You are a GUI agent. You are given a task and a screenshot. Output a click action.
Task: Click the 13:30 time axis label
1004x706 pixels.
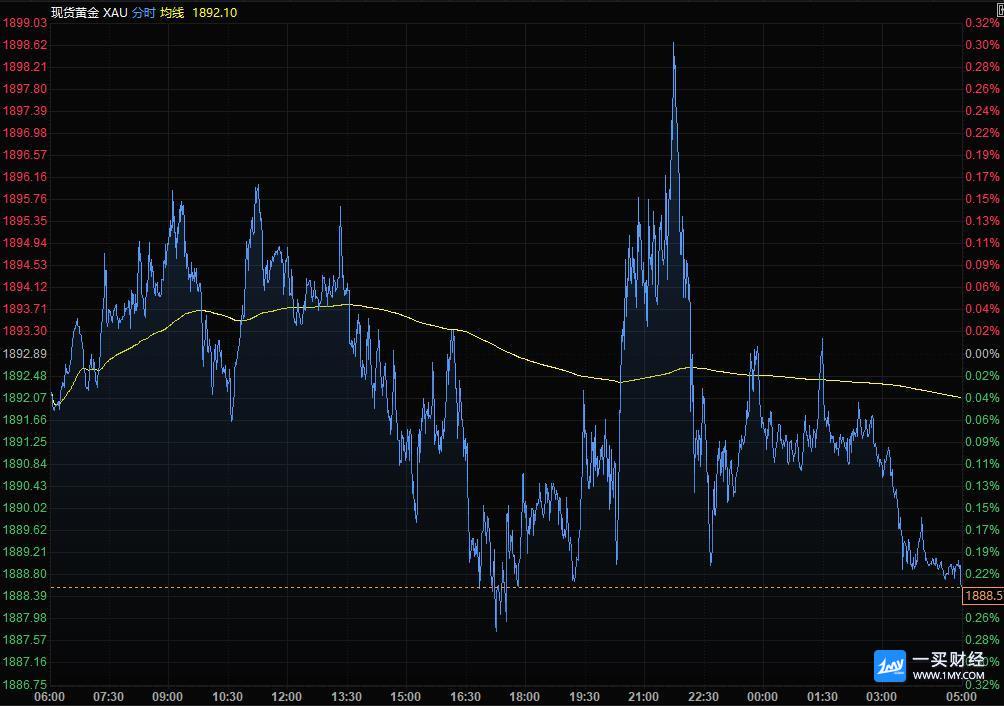[346, 696]
